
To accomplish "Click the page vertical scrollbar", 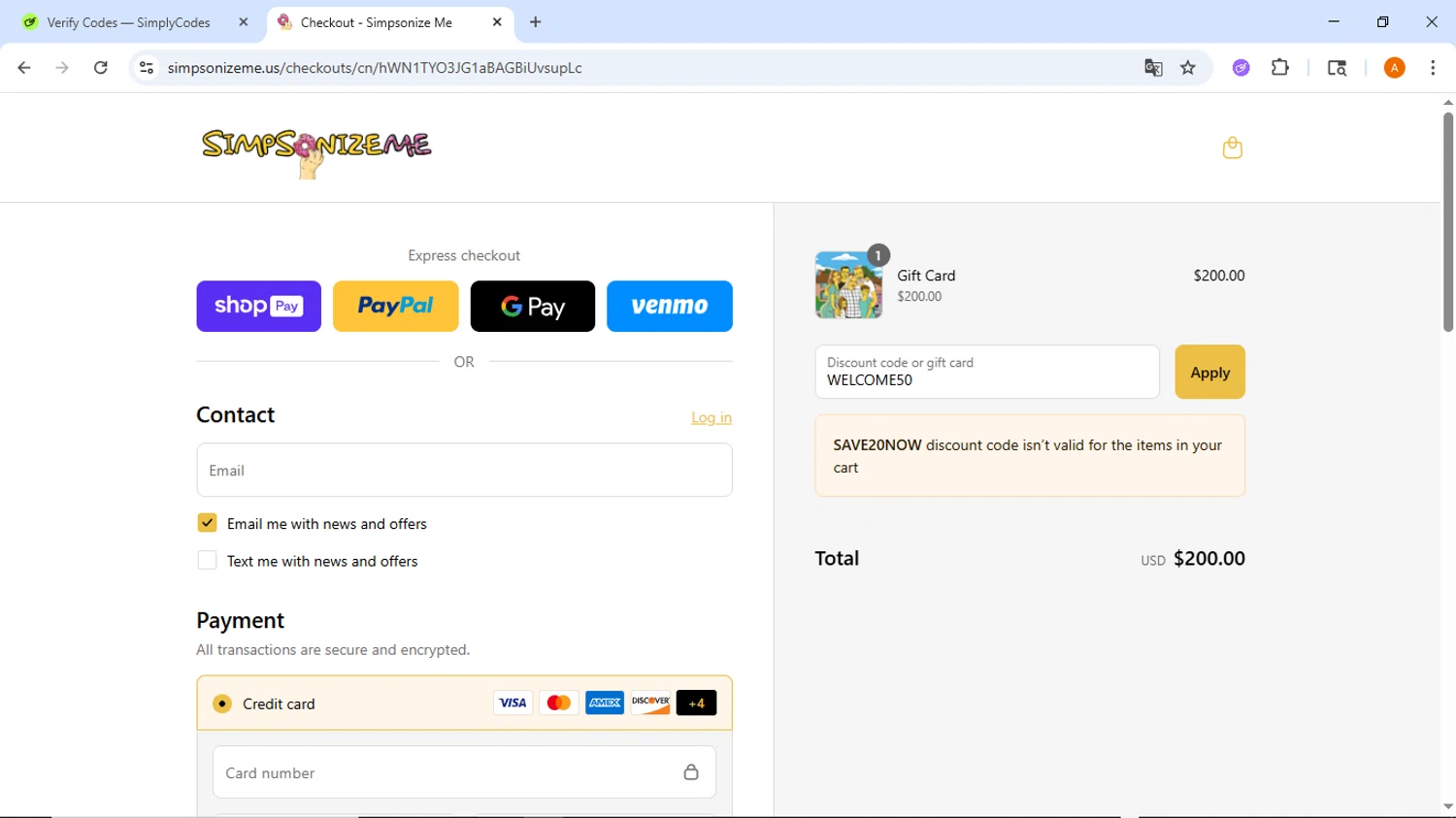I will click(x=1447, y=222).
